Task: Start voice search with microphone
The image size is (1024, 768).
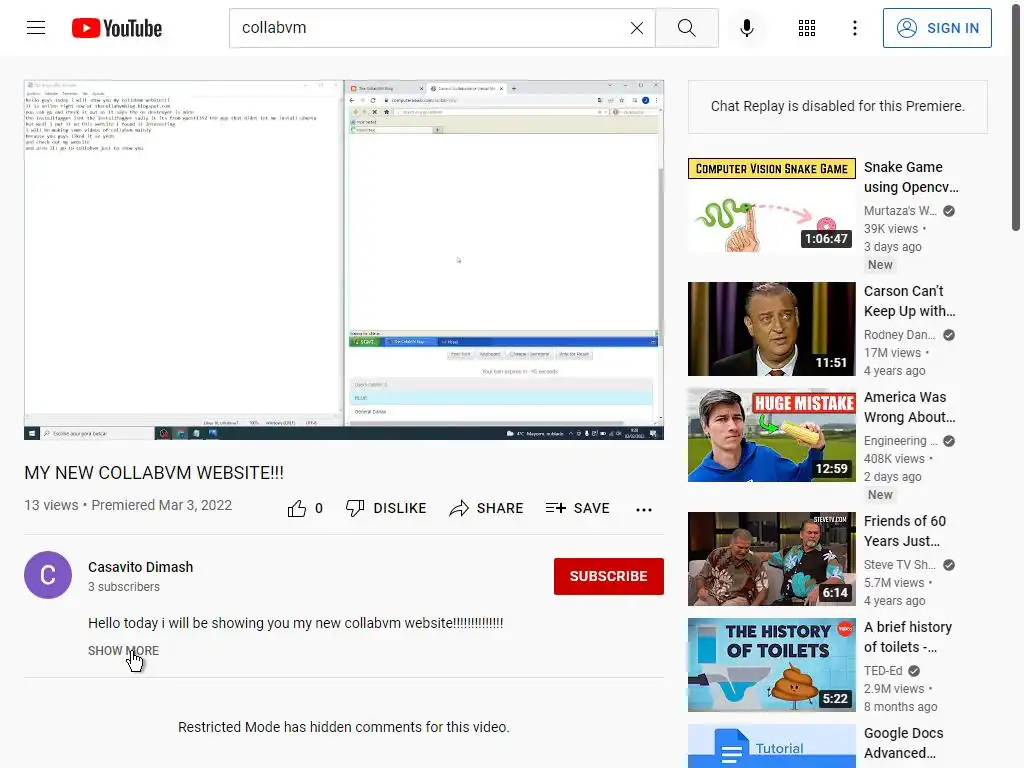Action: point(746,28)
